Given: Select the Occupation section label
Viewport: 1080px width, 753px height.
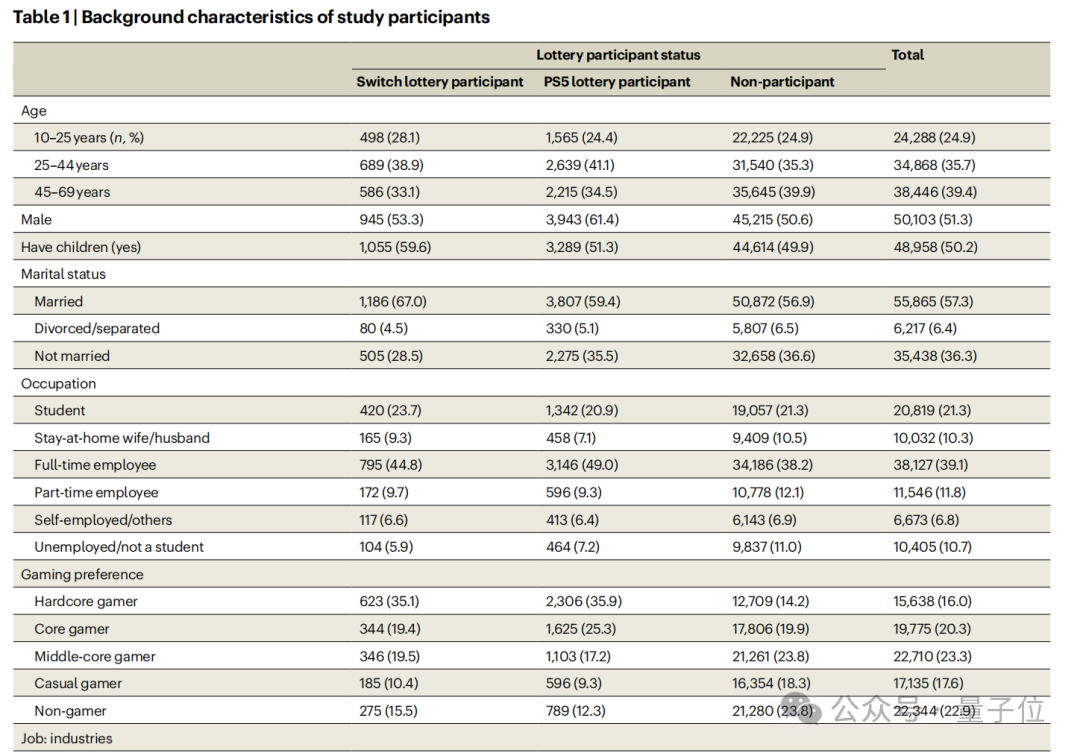Looking at the screenshot, I should tap(59, 384).
